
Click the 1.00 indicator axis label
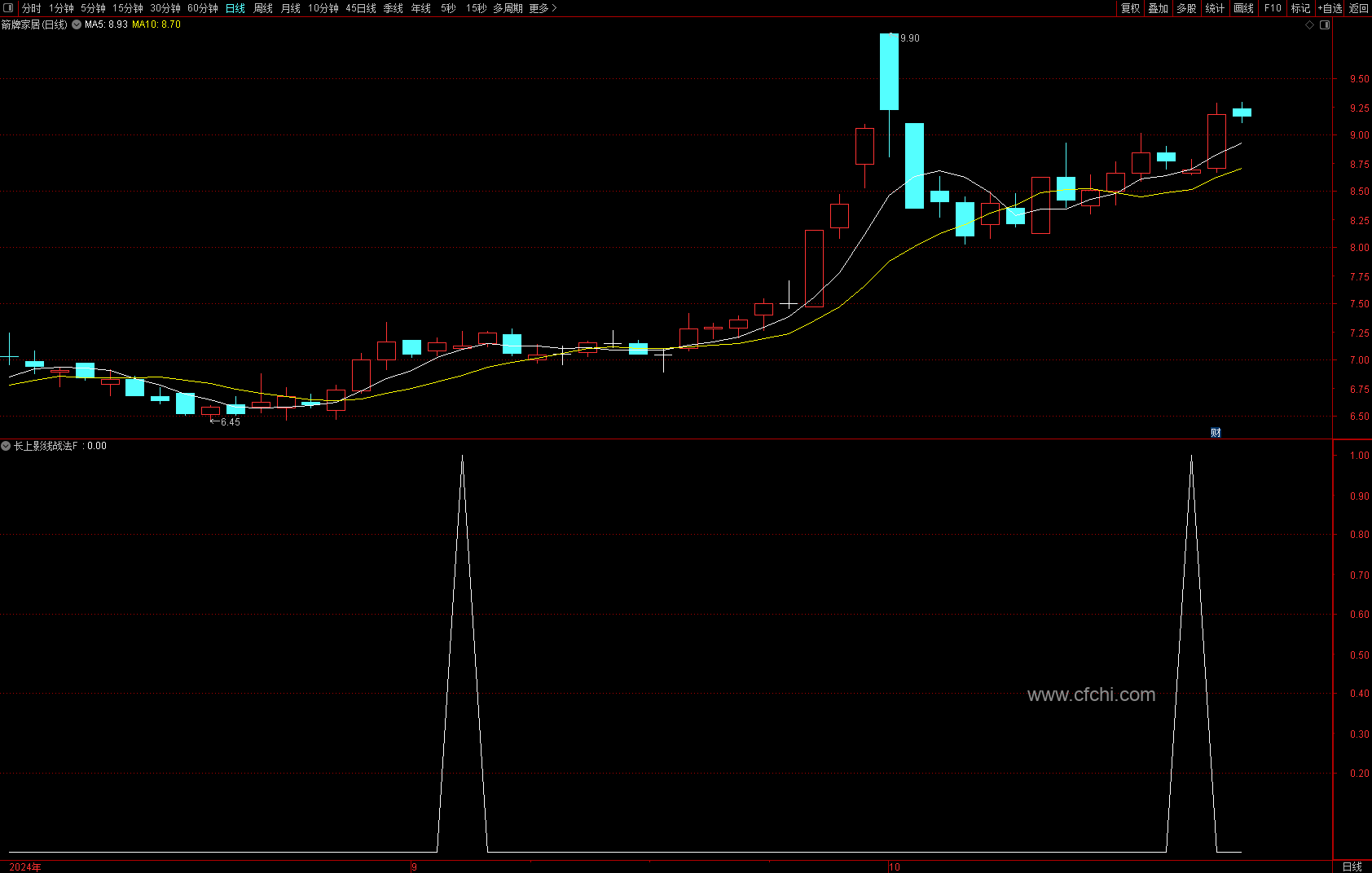tap(1359, 456)
